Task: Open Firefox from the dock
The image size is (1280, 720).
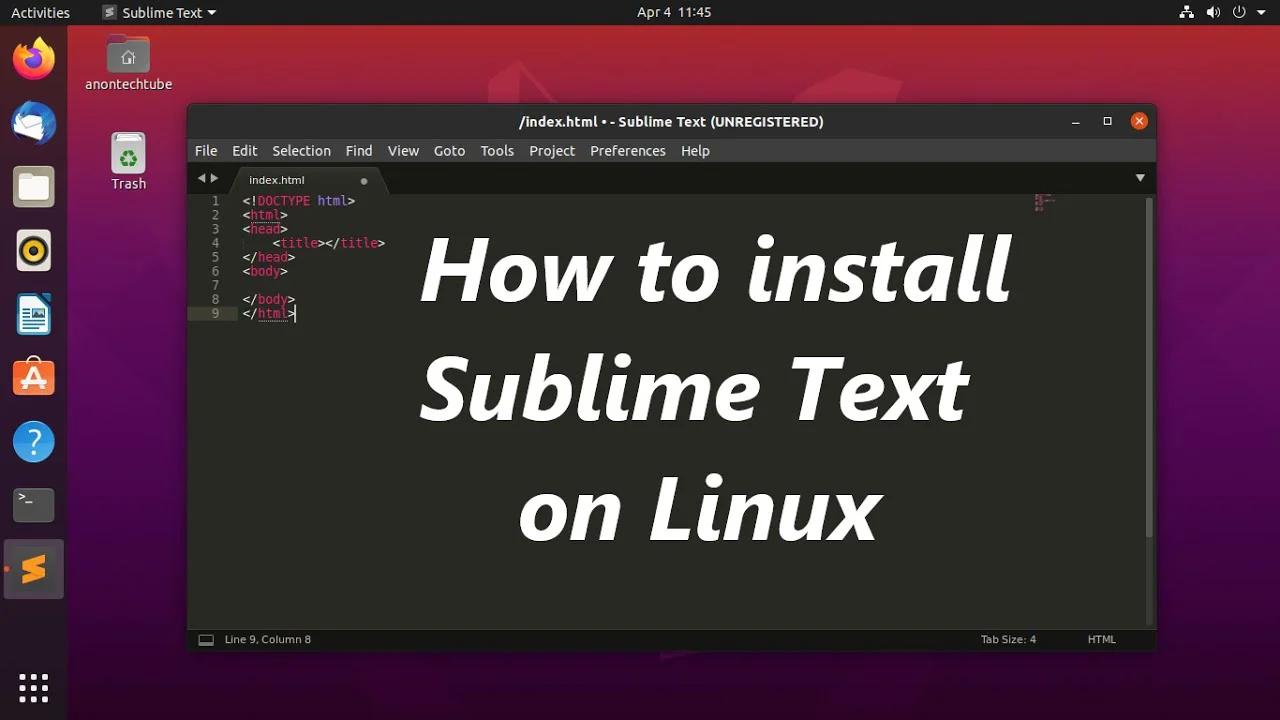Action: [33, 59]
